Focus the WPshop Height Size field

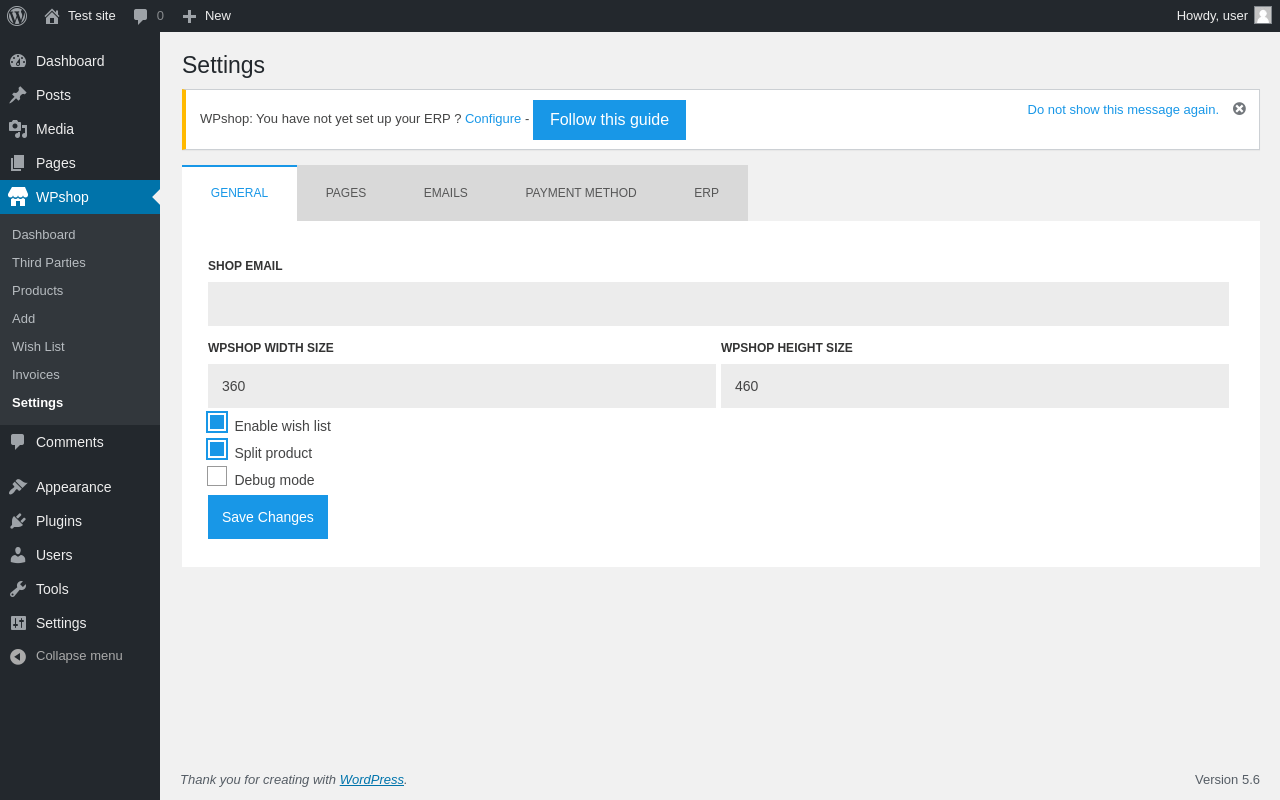click(975, 386)
